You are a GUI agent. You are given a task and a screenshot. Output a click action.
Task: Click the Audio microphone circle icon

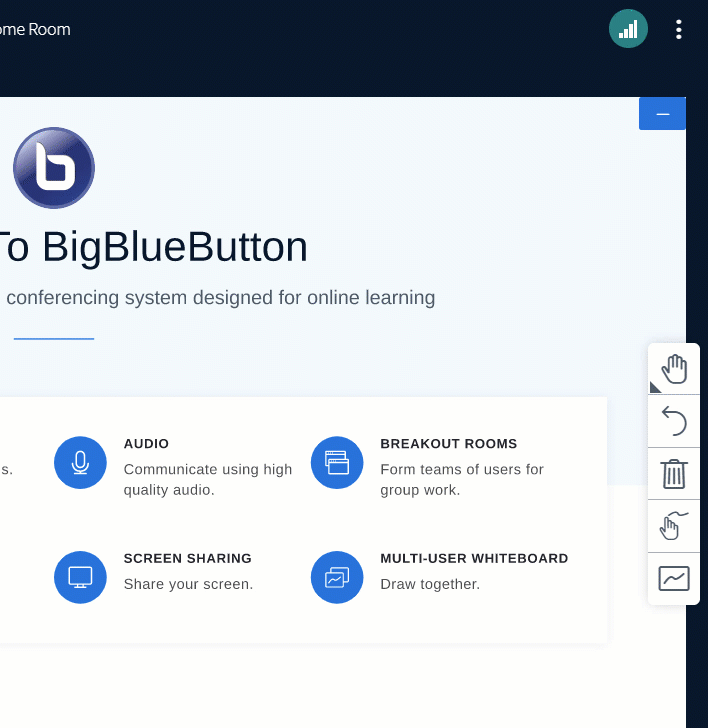(x=80, y=462)
